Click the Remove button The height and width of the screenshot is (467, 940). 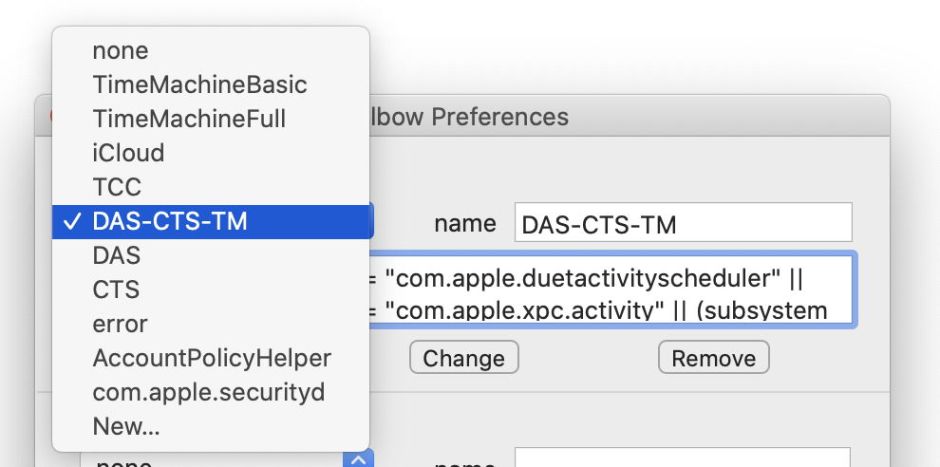713,358
